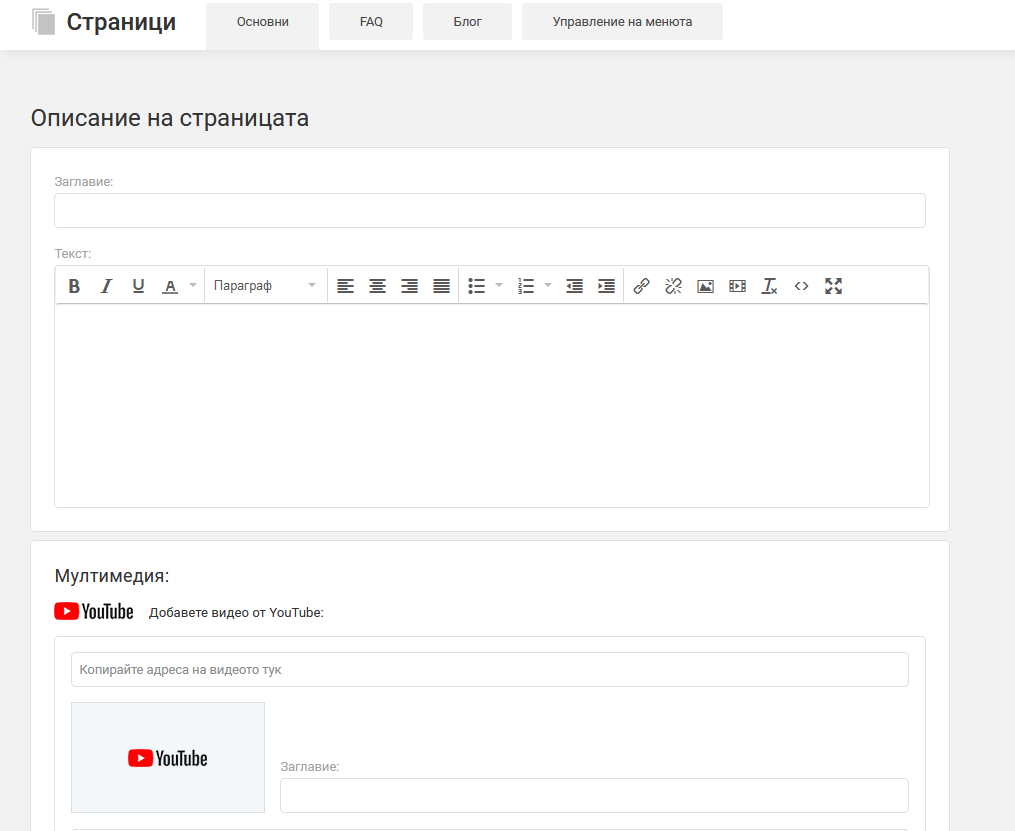Switch to the Основни tab
This screenshot has width=1015, height=831.
[263, 22]
